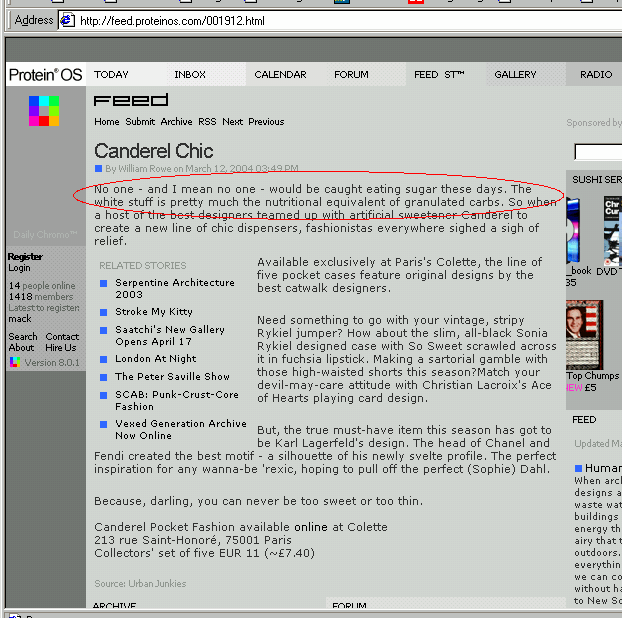The image size is (622, 618).
Task: Click the Source: Urban Junkies text
Action: tap(140, 583)
